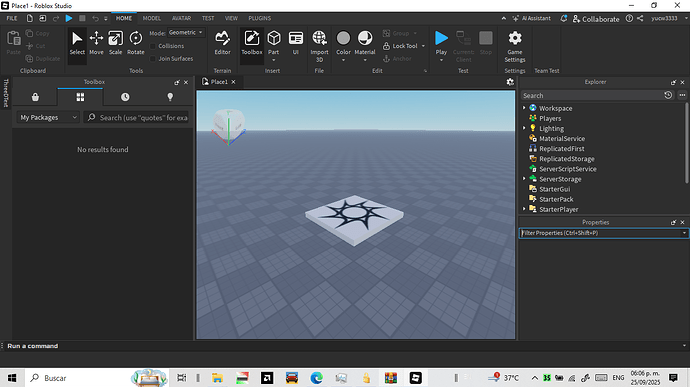Open the My Packages dropdown
Viewport: 690px width, 387px height.
(x=48, y=118)
